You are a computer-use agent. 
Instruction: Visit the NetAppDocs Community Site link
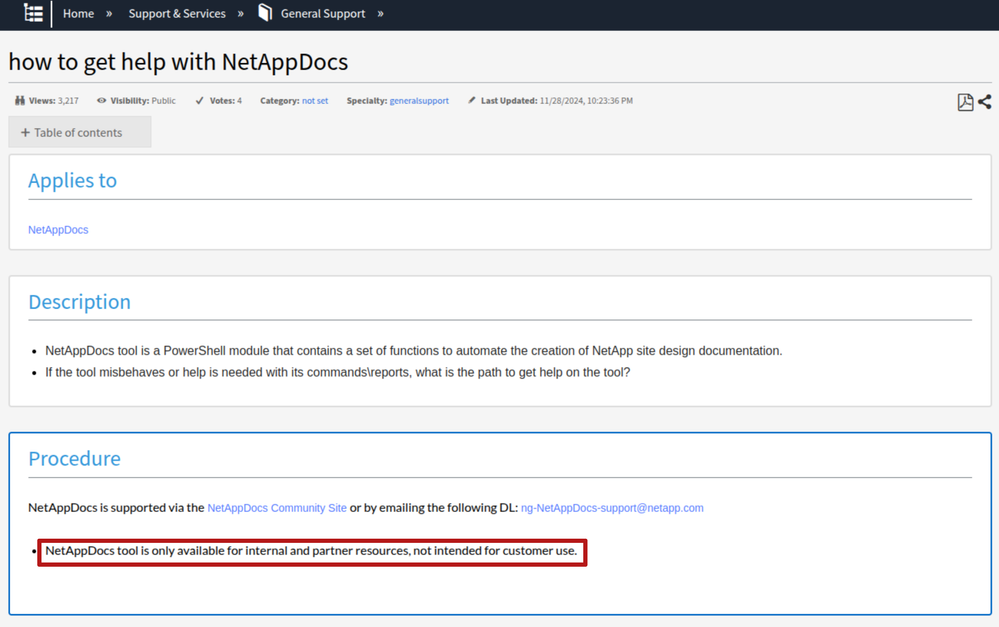[277, 508]
